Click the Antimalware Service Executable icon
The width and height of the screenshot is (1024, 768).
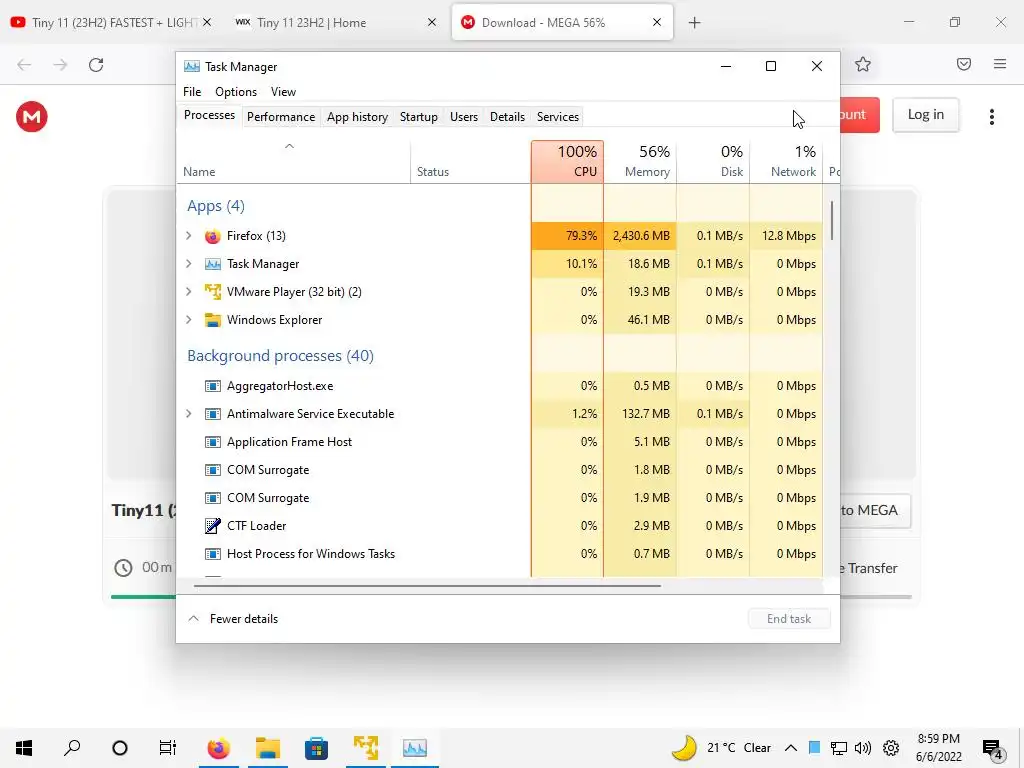[x=212, y=414]
